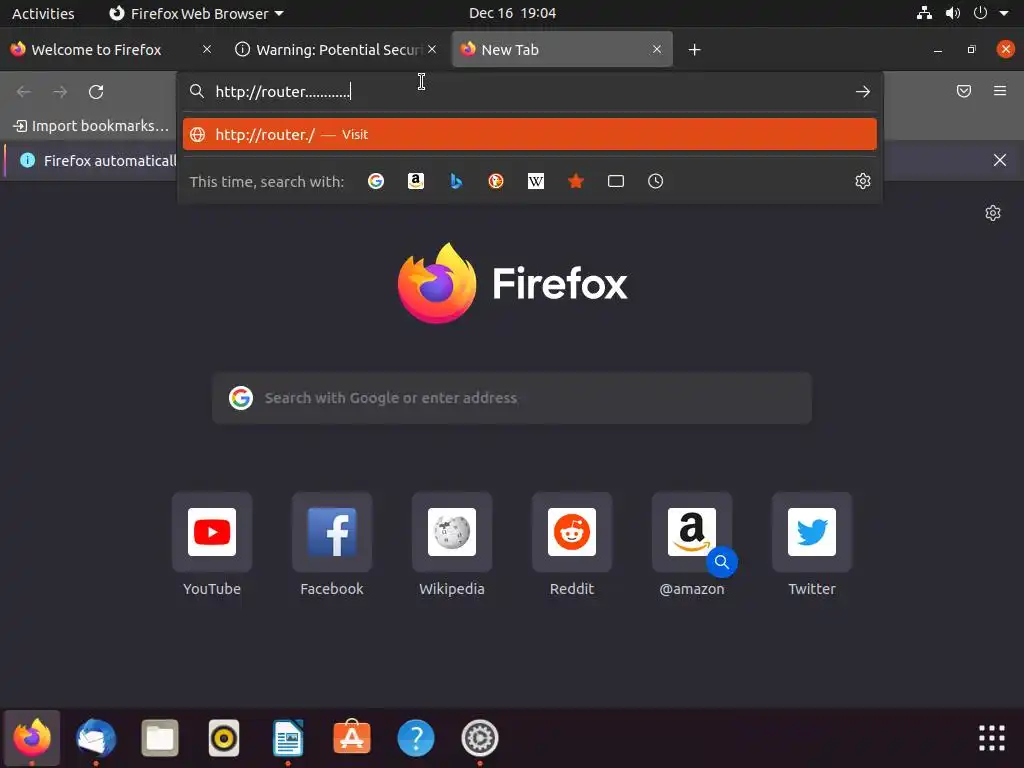Open a new tab with plus button
This screenshot has height=768, width=1024.
tap(694, 50)
